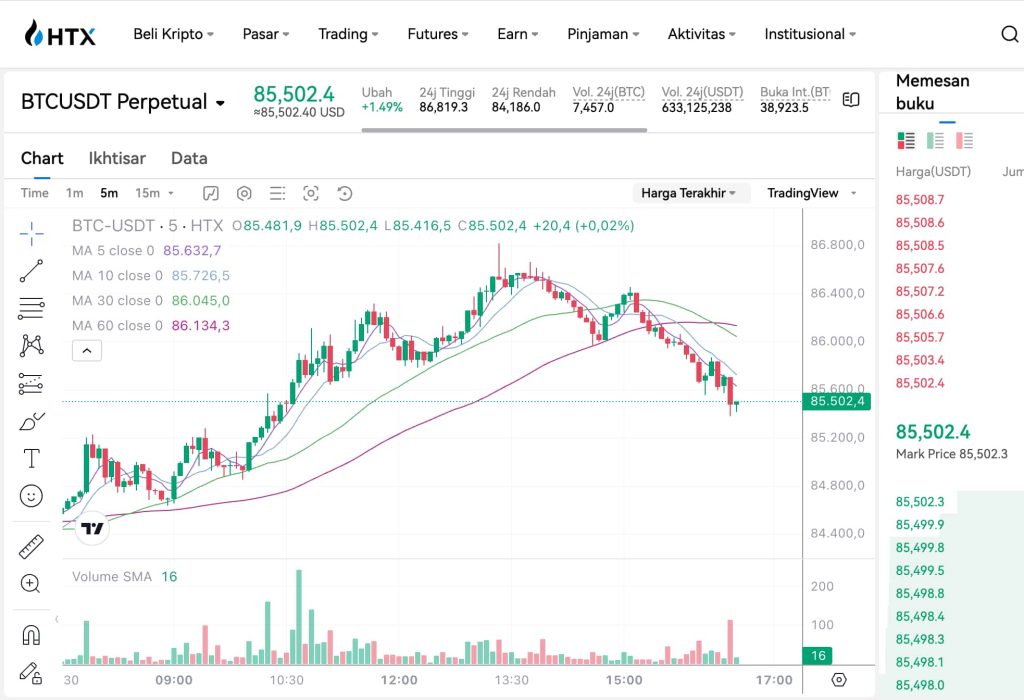The width and height of the screenshot is (1024, 700).
Task: Switch to the Ikhtisar tab
Action: point(117,158)
